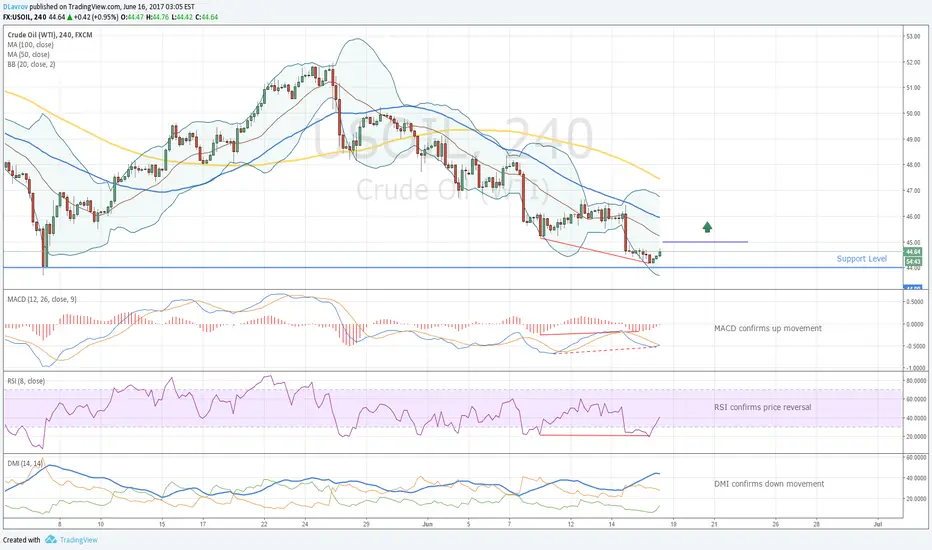Click the 49.00 price axis label
This screenshot has height=550, width=932.
tap(913, 139)
